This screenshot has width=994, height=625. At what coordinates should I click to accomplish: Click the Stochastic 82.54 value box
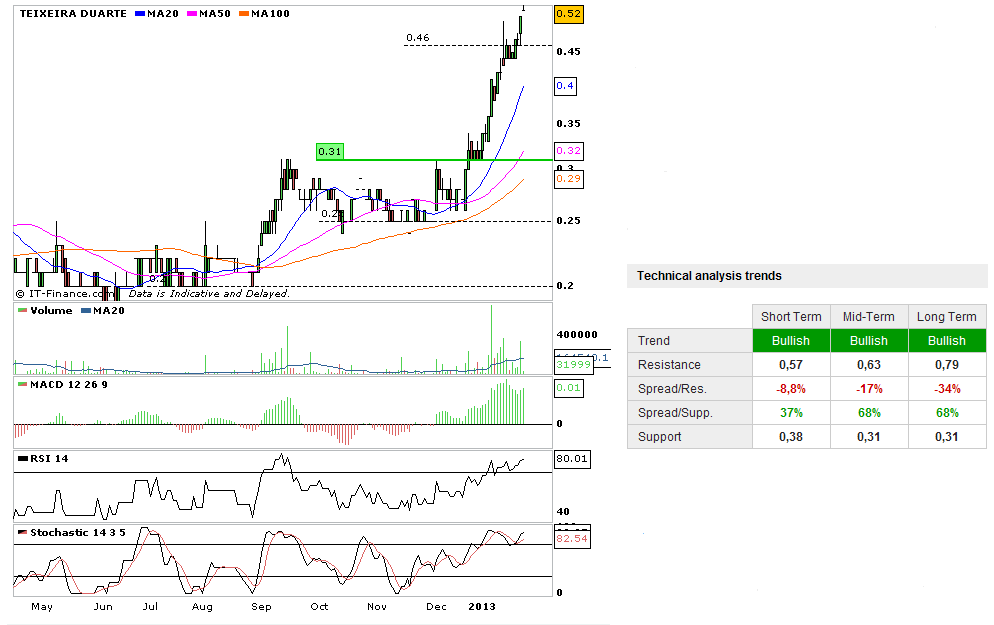[x=572, y=539]
